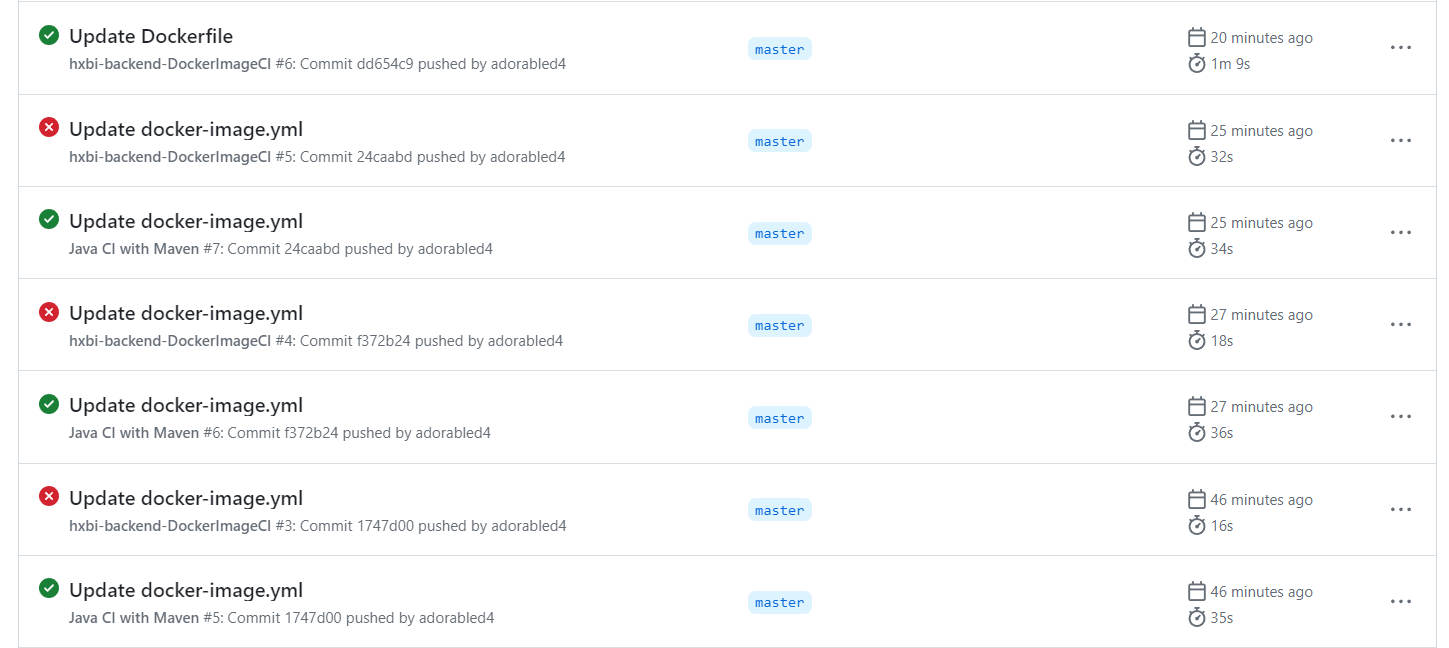
Task: Show more options for DockerImageCI #3 run
Action: click(1400, 510)
